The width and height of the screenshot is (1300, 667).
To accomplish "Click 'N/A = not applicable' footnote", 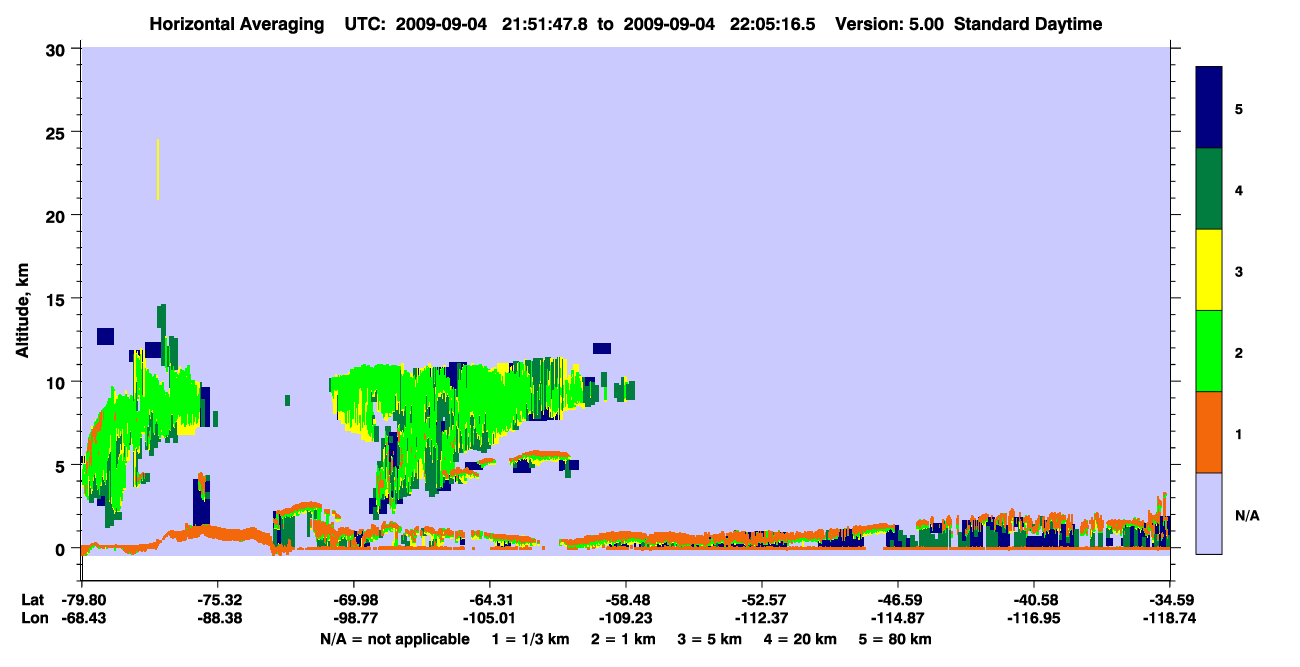I will (394, 639).
